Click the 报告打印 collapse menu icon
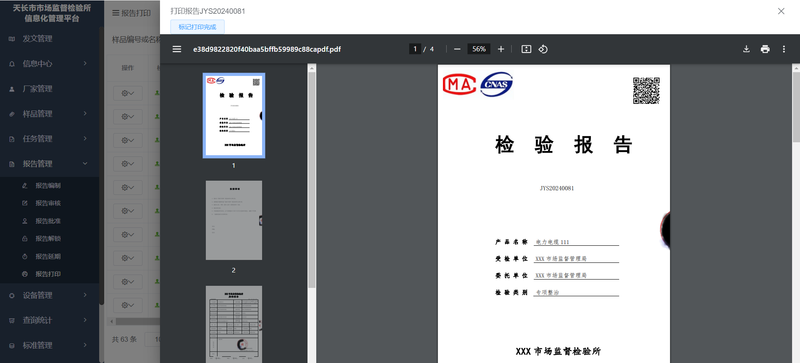The height and width of the screenshot is (363, 800). (116, 13)
